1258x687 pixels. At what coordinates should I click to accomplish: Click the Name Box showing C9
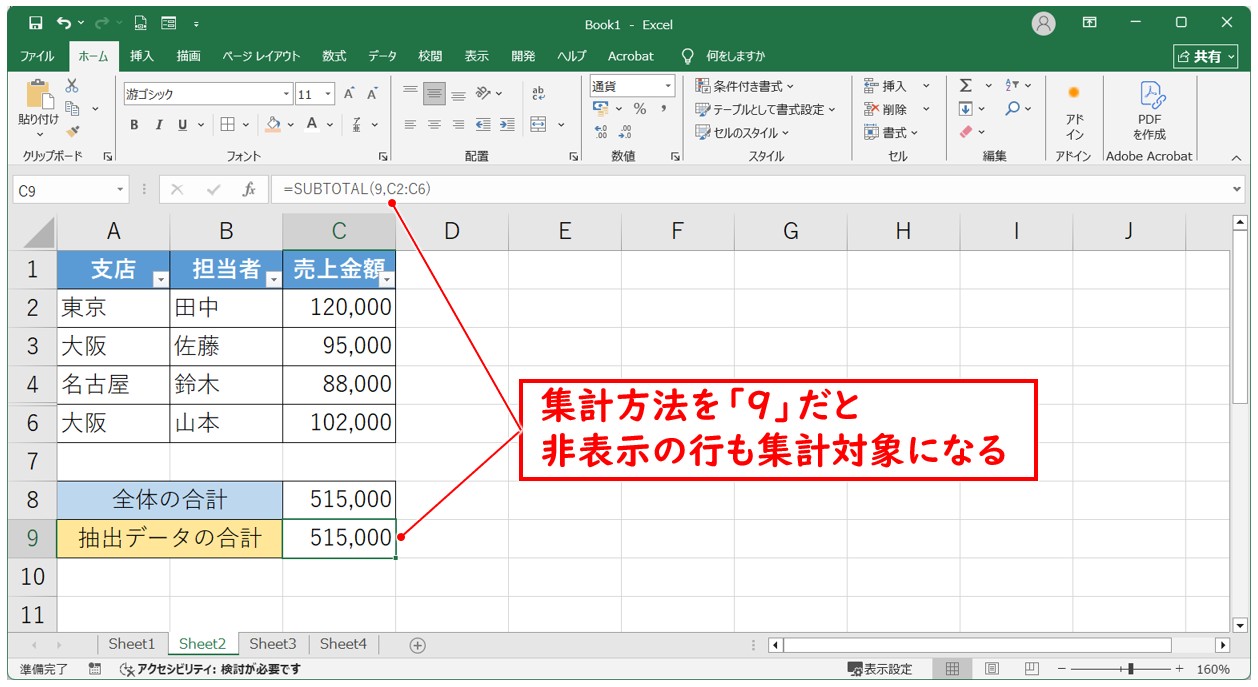(x=63, y=189)
